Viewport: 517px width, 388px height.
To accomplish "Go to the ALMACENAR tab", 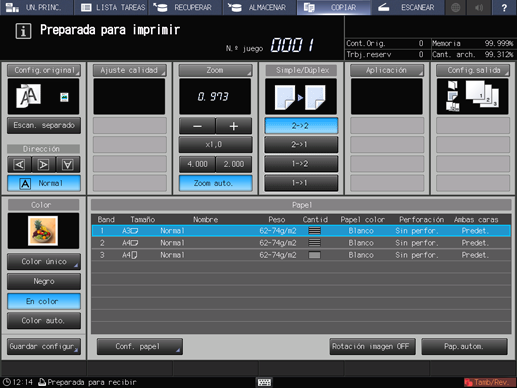I will tap(259, 7).
